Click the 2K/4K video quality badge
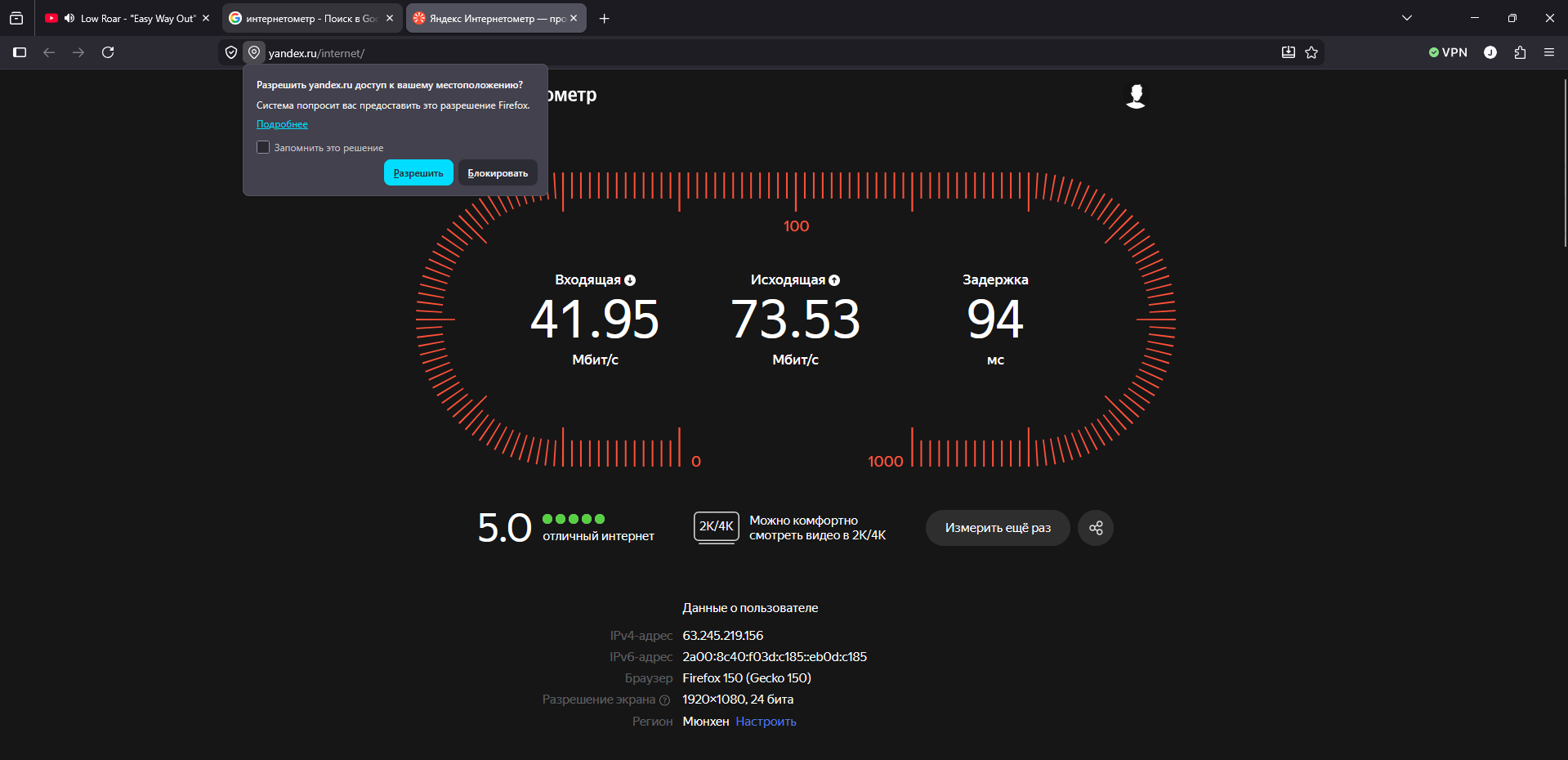Image resolution: width=1568 pixels, height=760 pixels. point(717,527)
